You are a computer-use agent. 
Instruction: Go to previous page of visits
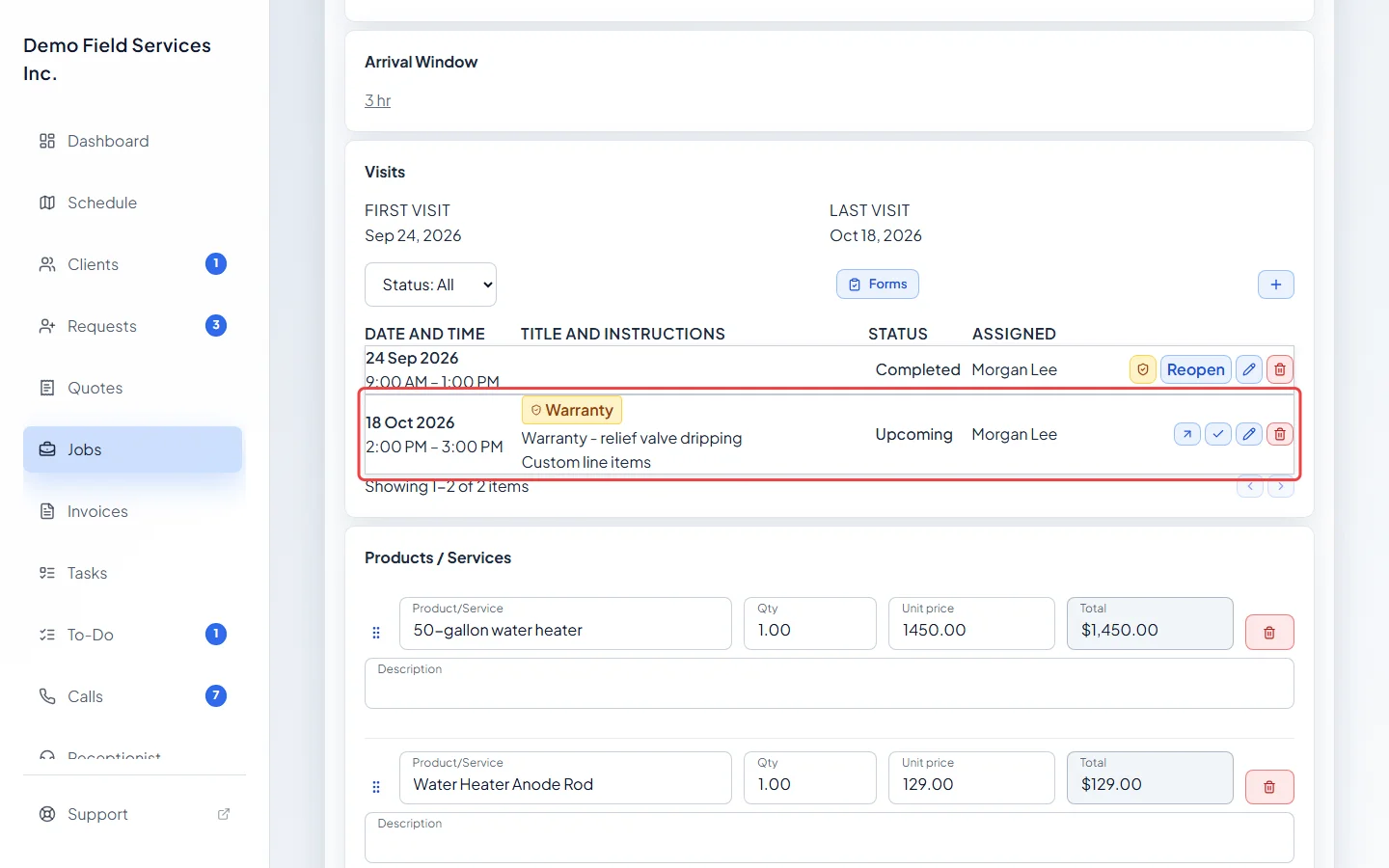coord(1250,486)
